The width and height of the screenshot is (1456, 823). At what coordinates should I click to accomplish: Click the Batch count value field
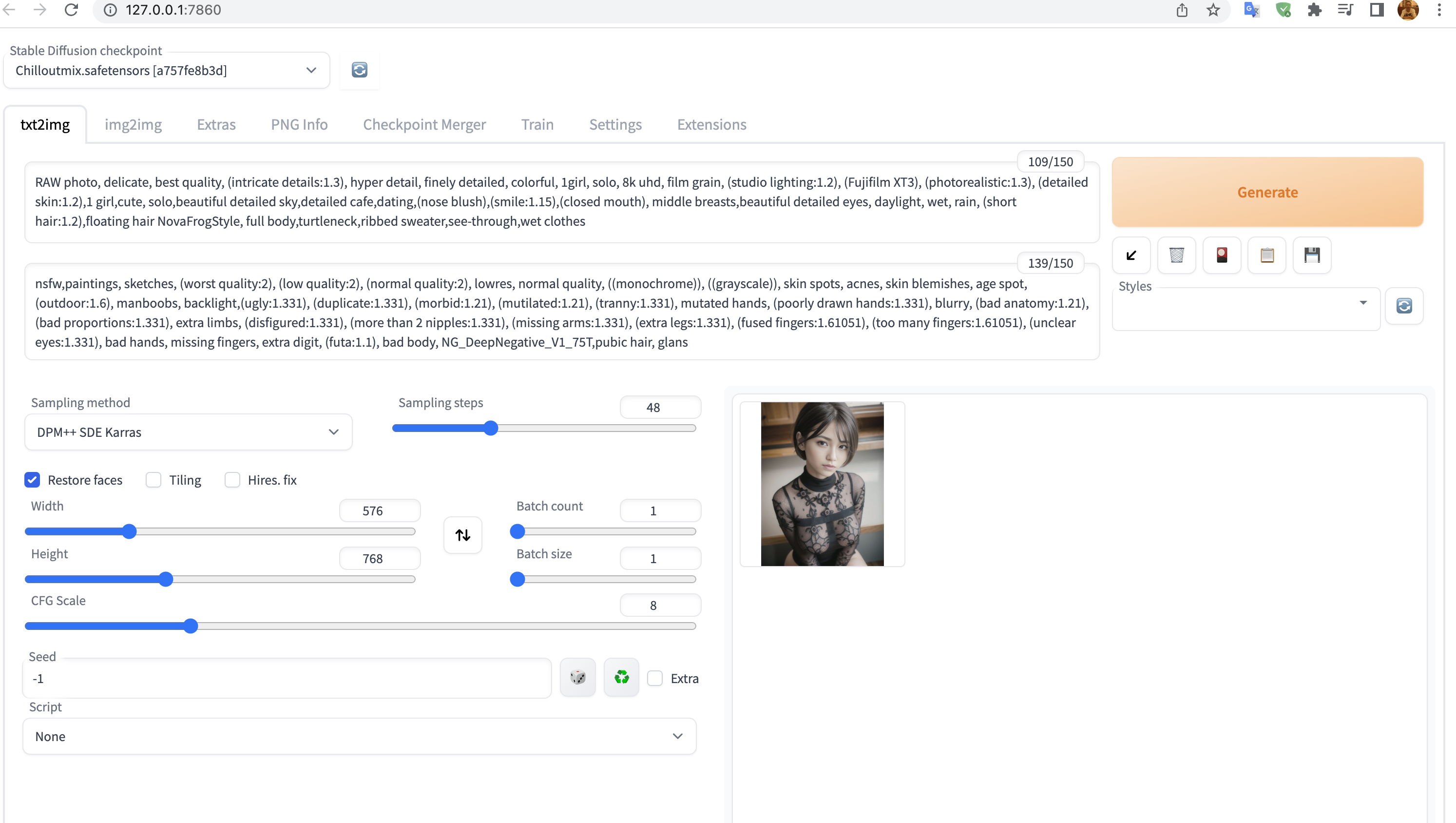[660, 510]
